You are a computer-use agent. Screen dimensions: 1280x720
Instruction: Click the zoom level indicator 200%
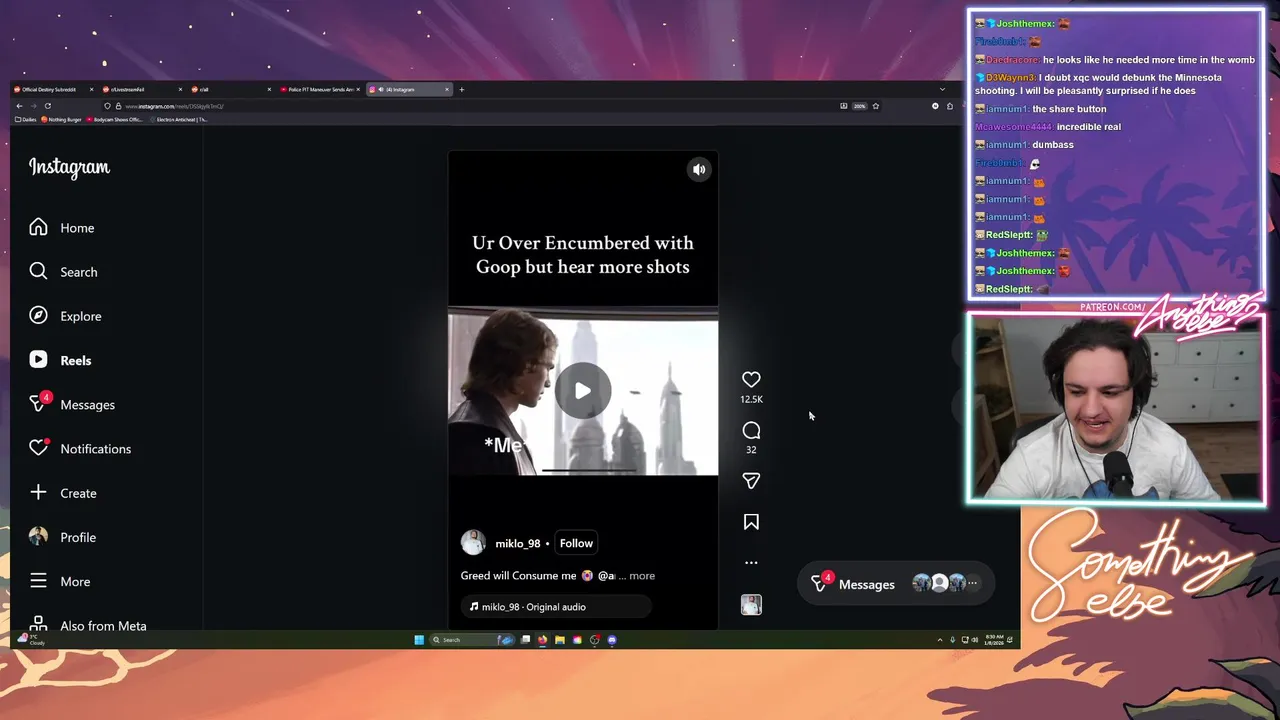click(x=859, y=106)
